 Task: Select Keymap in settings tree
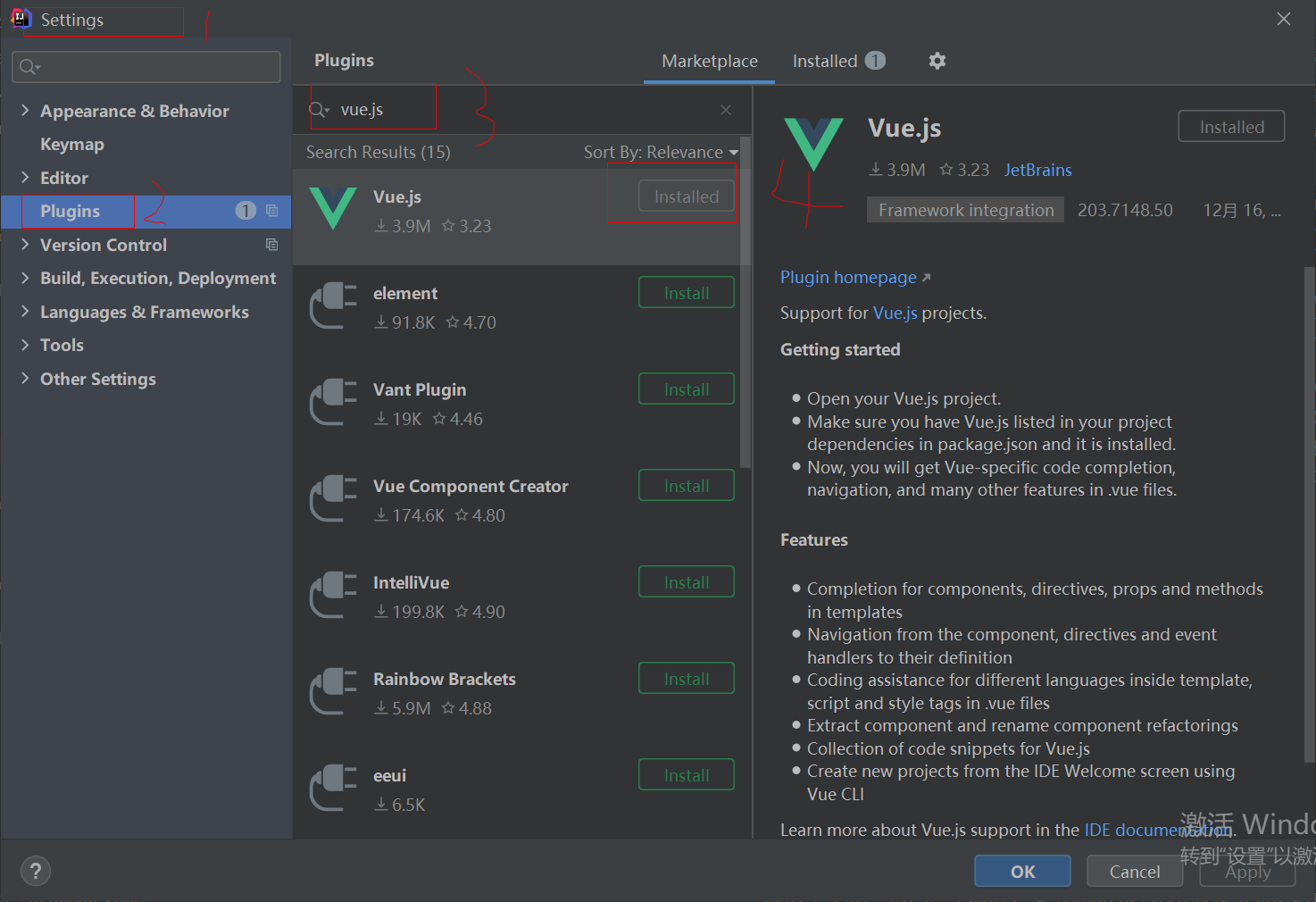coord(72,144)
